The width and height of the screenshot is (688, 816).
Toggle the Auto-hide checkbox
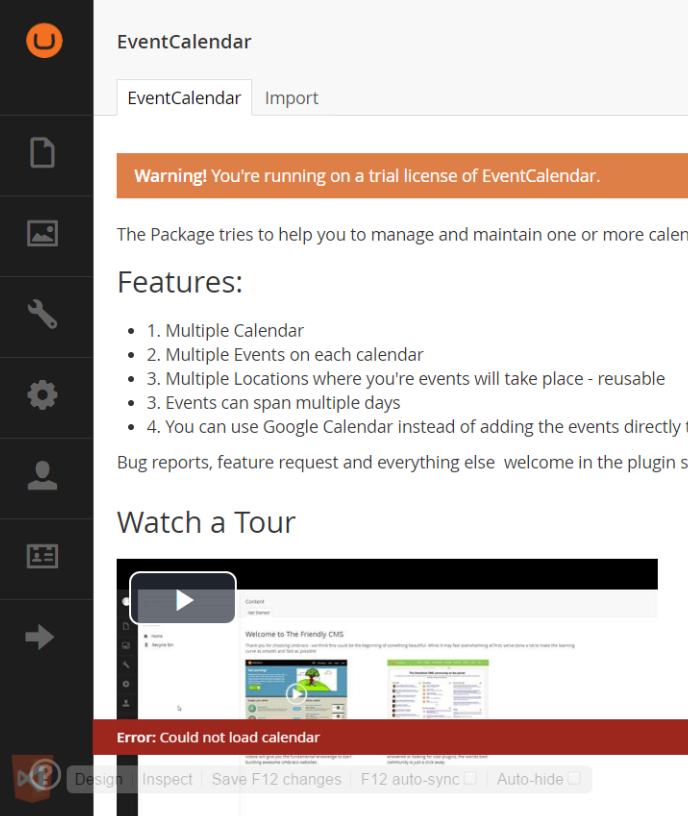tap(574, 778)
